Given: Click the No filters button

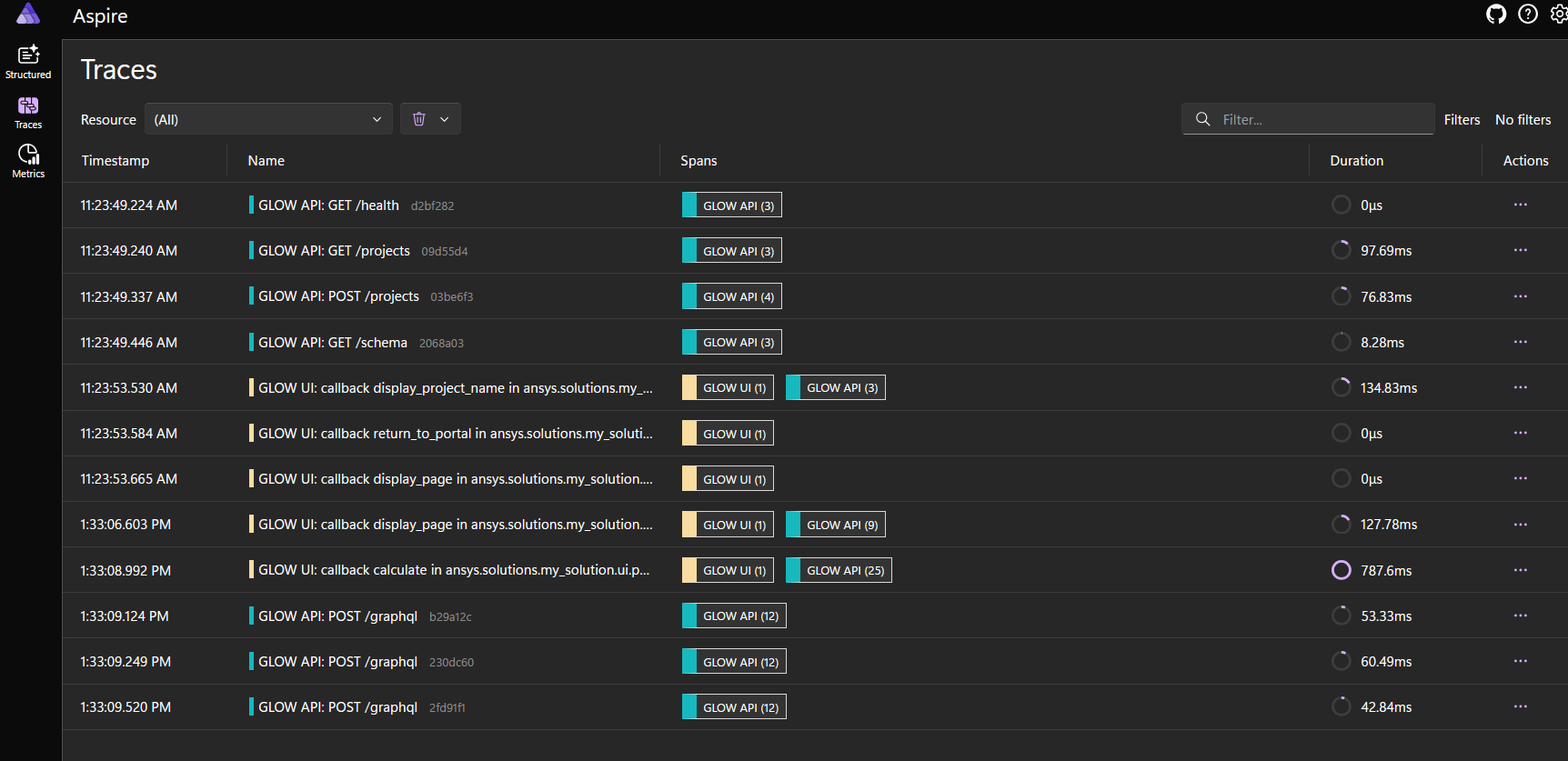Looking at the screenshot, I should point(1523,119).
